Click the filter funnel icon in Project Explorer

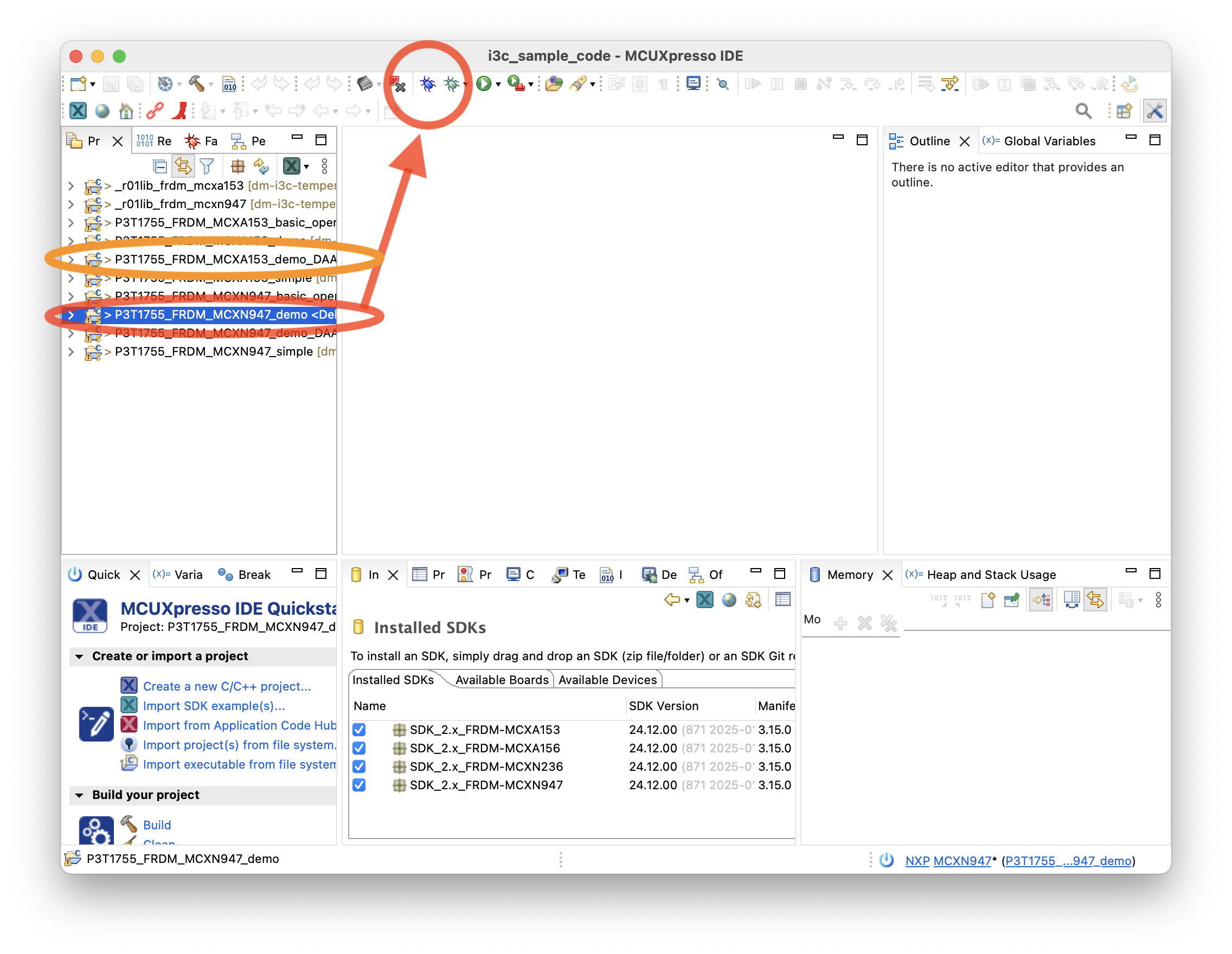[x=207, y=166]
